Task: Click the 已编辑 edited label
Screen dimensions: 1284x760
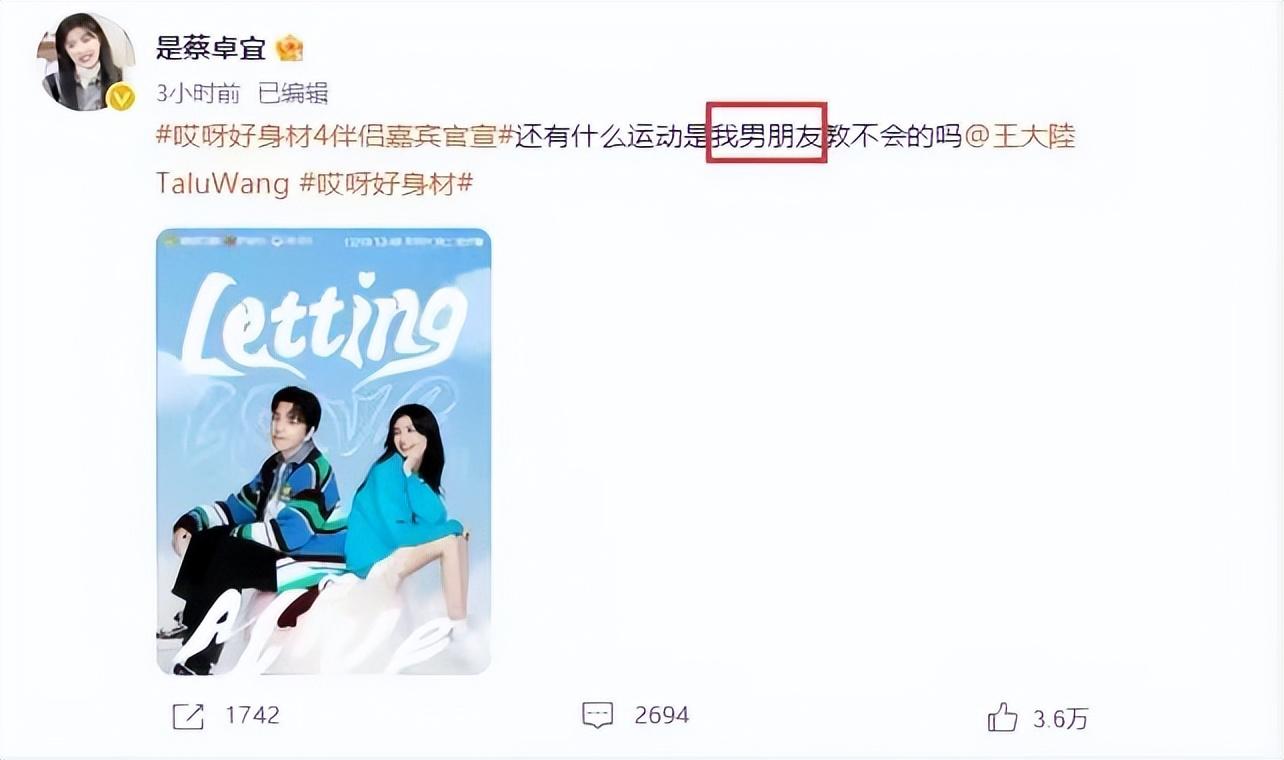Action: 293,94
